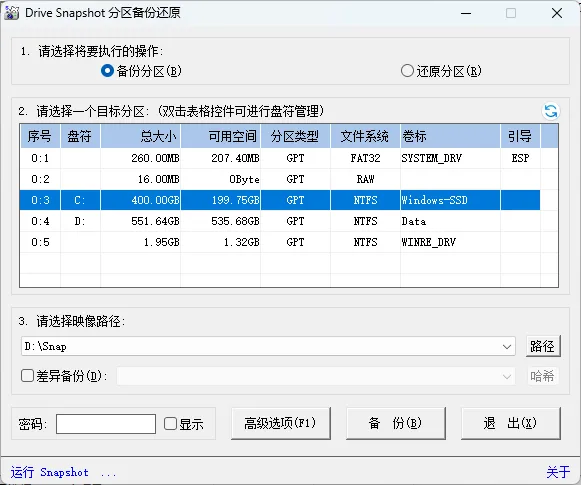Click the 260.00MB total size cell
Viewport: 581px width, 485px height.
(x=140, y=158)
